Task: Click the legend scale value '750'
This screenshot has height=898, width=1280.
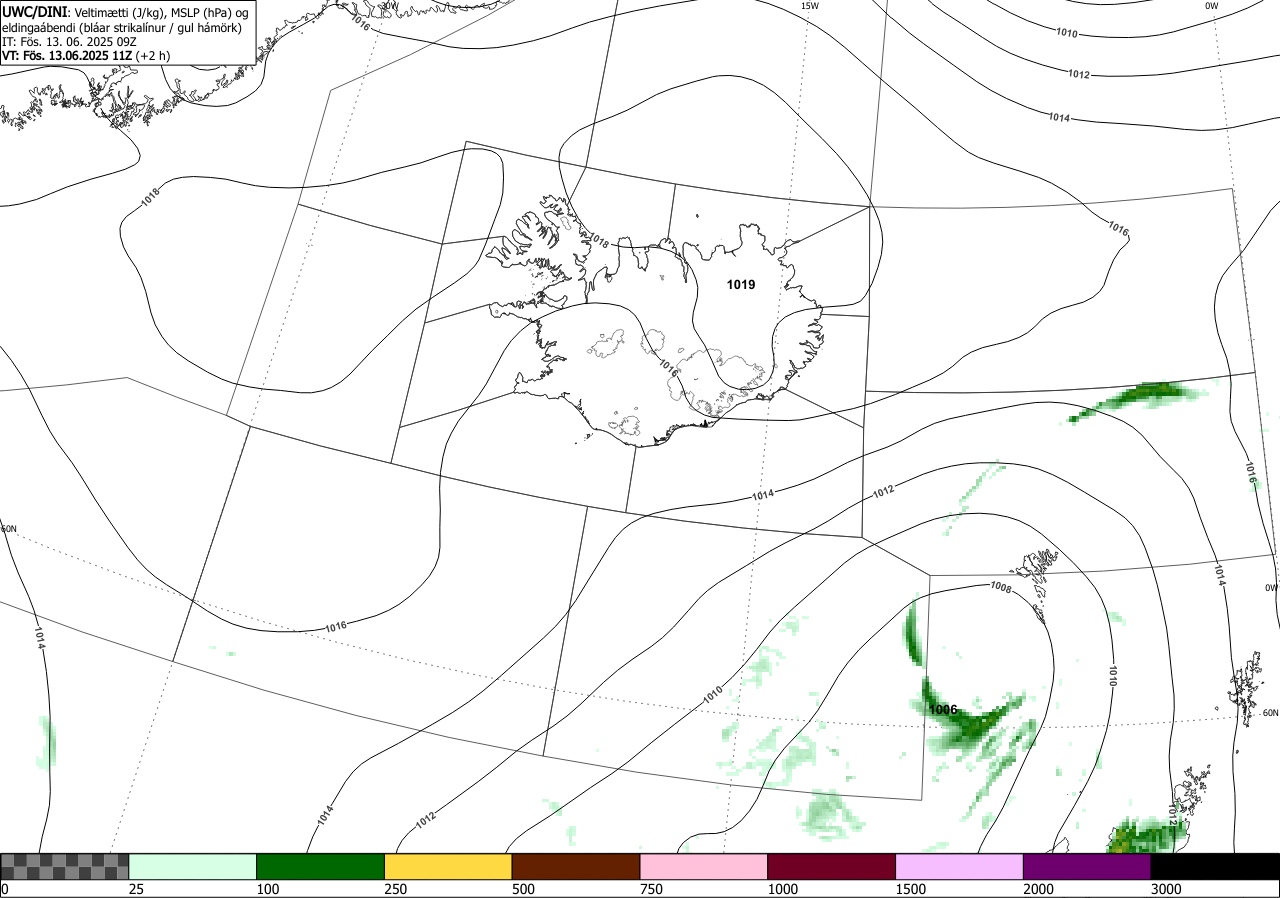Action: [651, 889]
